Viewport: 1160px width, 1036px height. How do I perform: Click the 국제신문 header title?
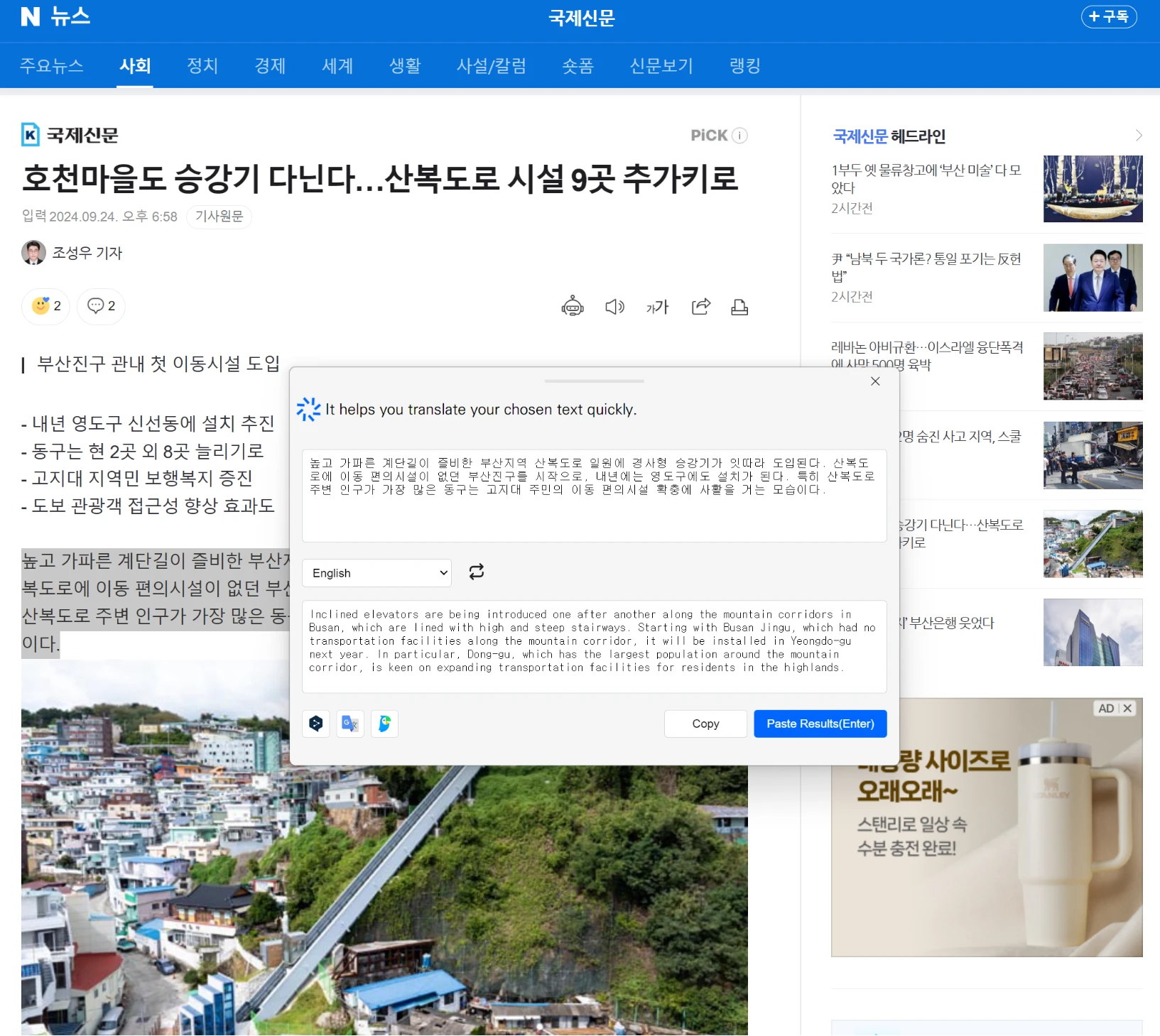[x=582, y=18]
